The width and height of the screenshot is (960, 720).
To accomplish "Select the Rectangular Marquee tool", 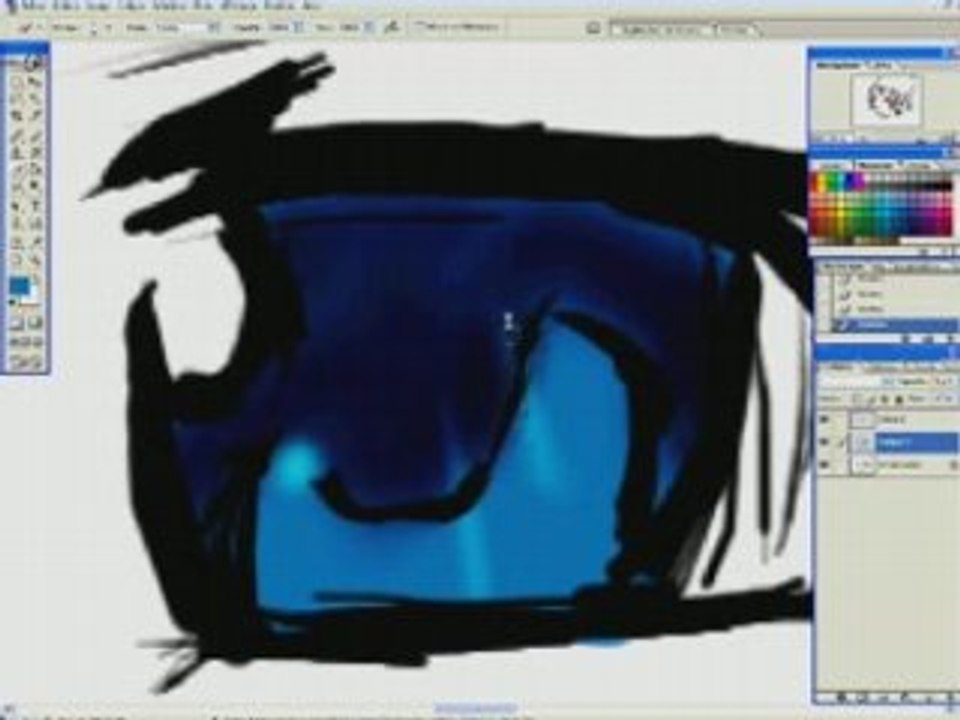I will [x=17, y=81].
